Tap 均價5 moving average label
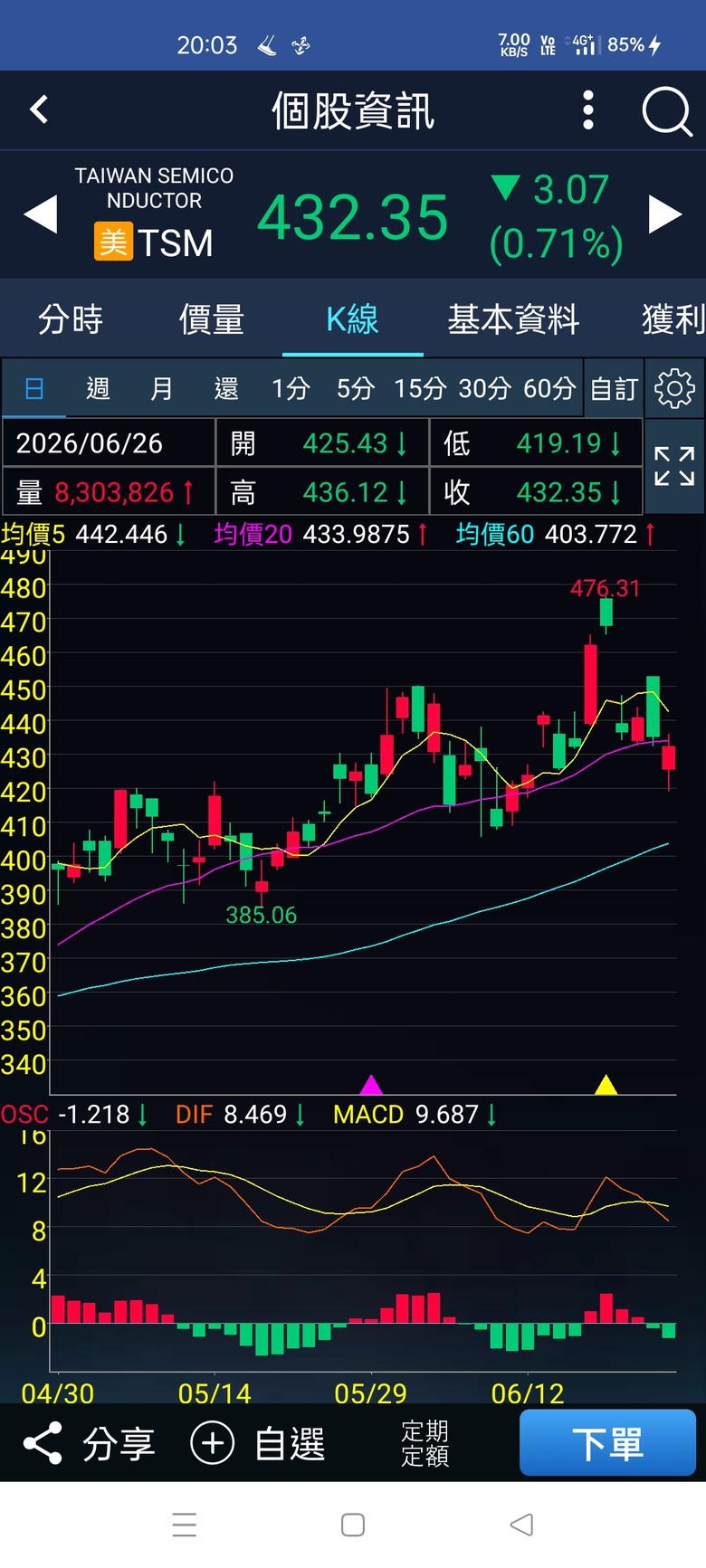Viewport: 706px width, 1568px height. 33,534
